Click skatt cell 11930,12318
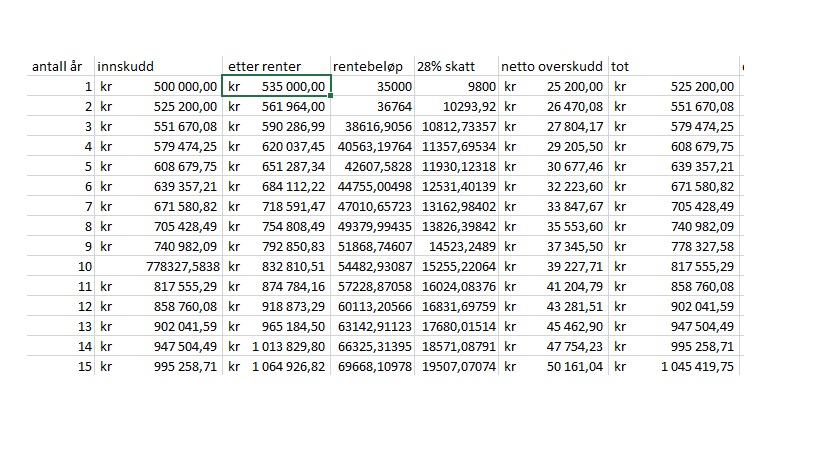This screenshot has height=460, width=819. [457, 167]
